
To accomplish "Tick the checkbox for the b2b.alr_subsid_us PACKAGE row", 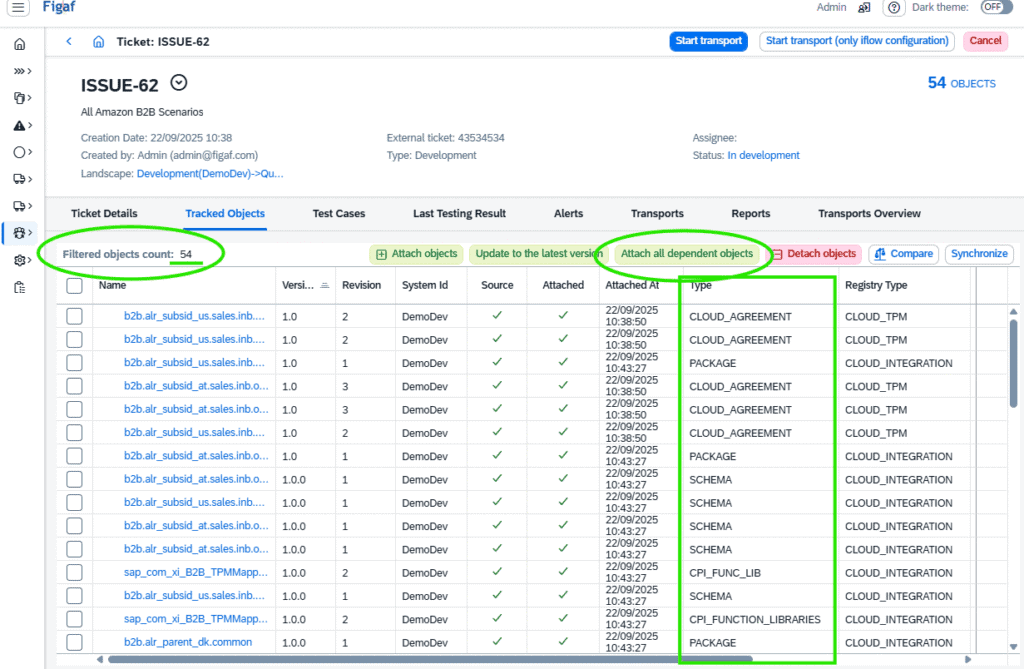I will coord(74,363).
